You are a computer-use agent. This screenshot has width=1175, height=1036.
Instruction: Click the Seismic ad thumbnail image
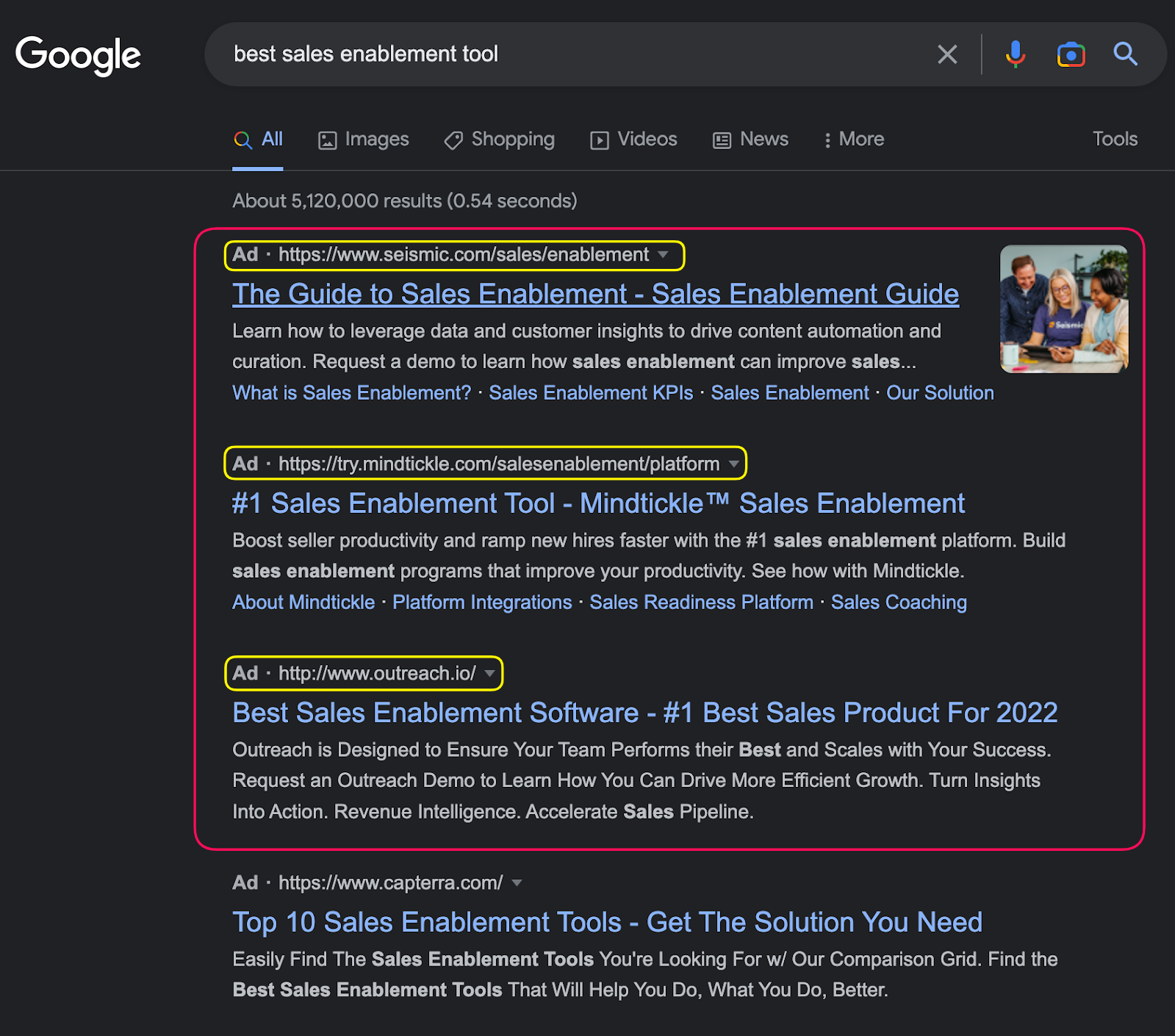tap(1064, 309)
